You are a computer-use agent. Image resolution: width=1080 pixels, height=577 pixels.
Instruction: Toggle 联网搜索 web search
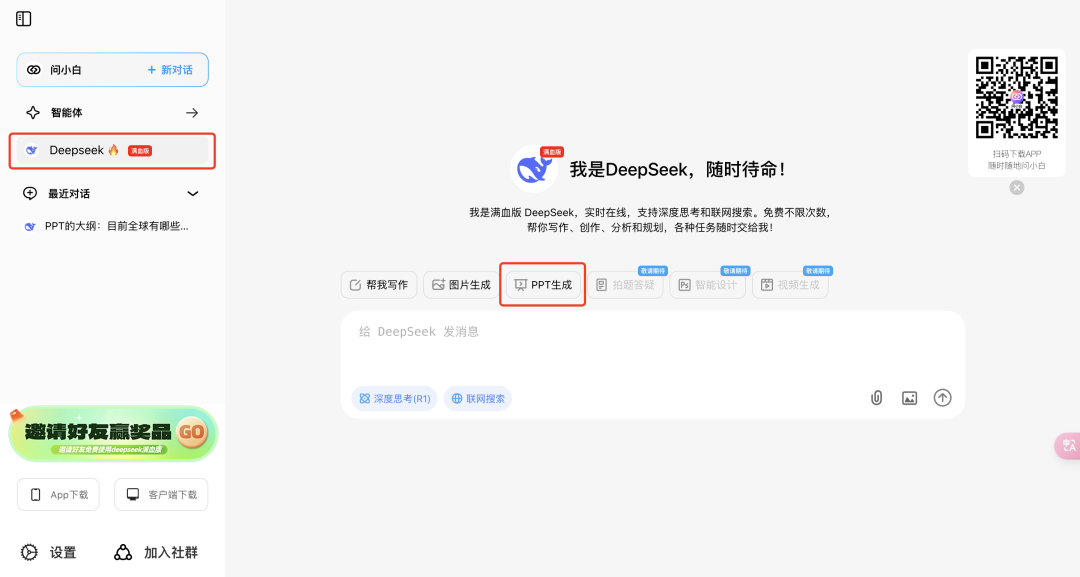(x=478, y=399)
